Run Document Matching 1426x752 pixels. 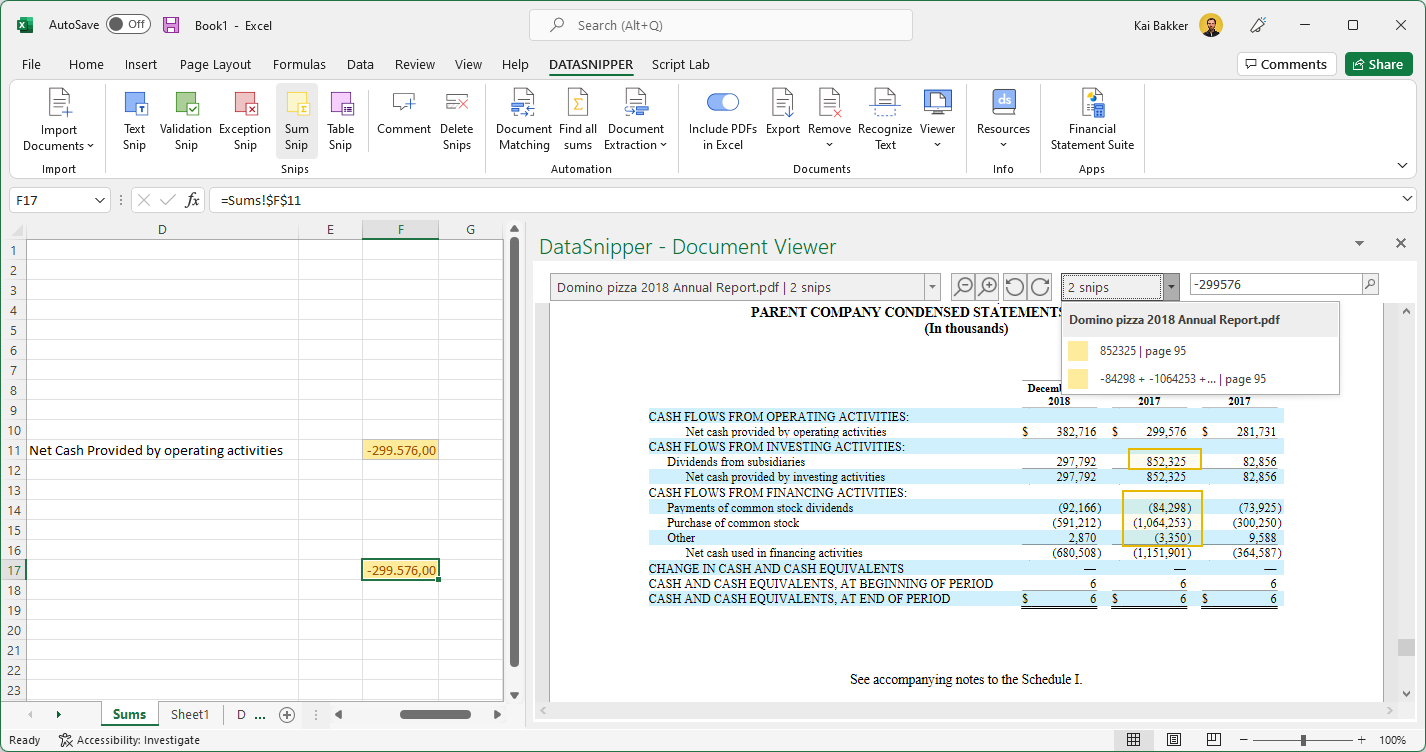[524, 120]
